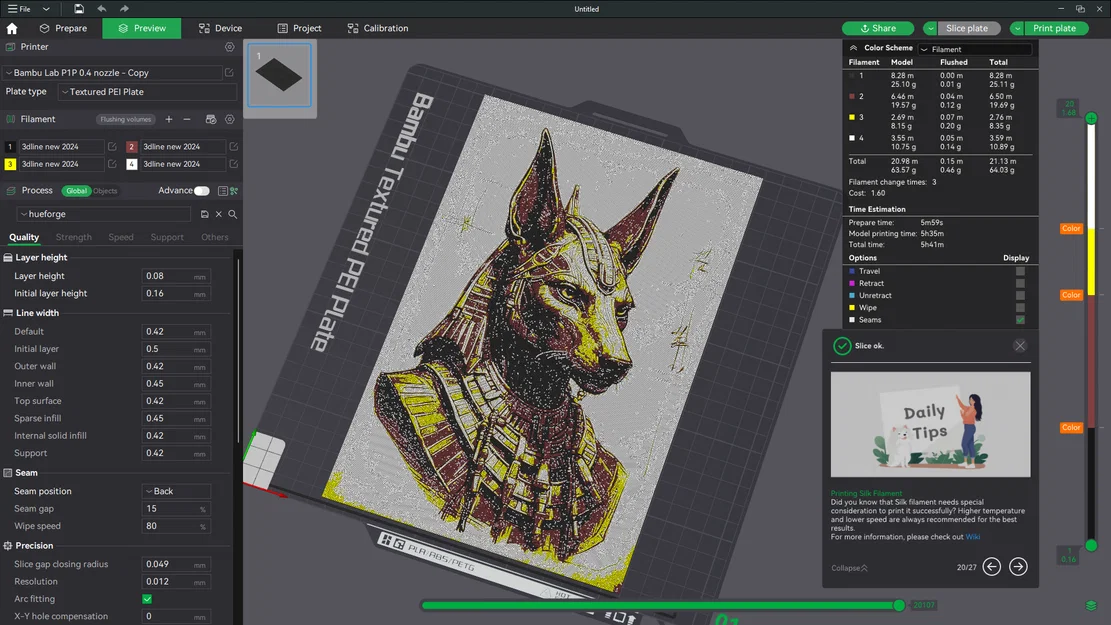Click horizontal move slider handle
Image resolution: width=1111 pixels, height=625 pixels.
[899, 605]
